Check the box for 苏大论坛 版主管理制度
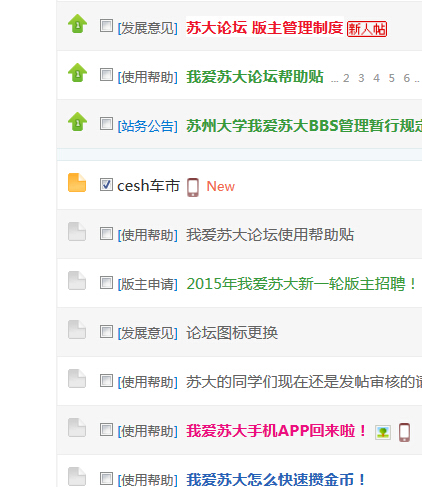 [x=106, y=26]
